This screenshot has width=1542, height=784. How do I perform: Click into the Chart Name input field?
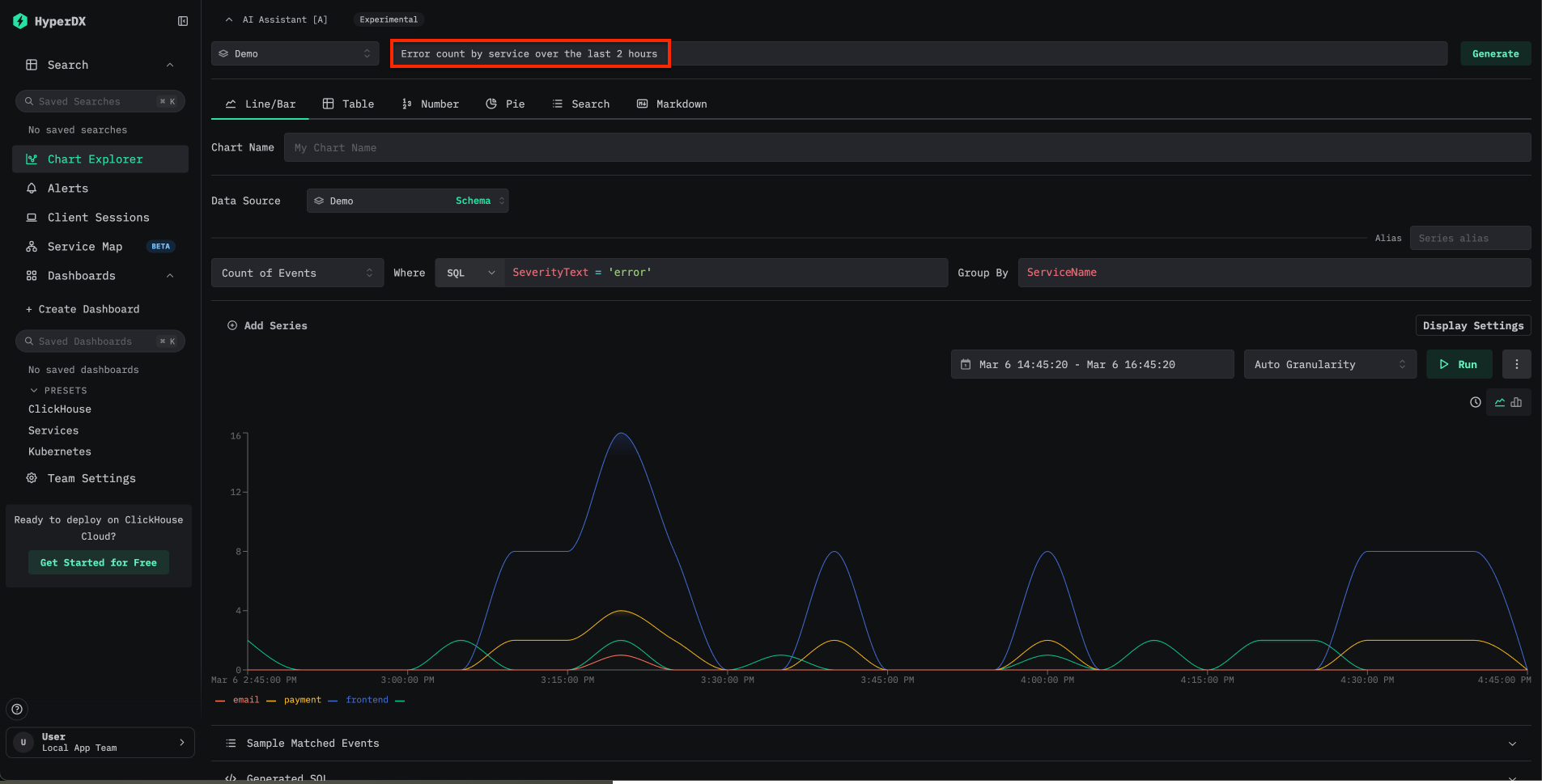pos(907,148)
